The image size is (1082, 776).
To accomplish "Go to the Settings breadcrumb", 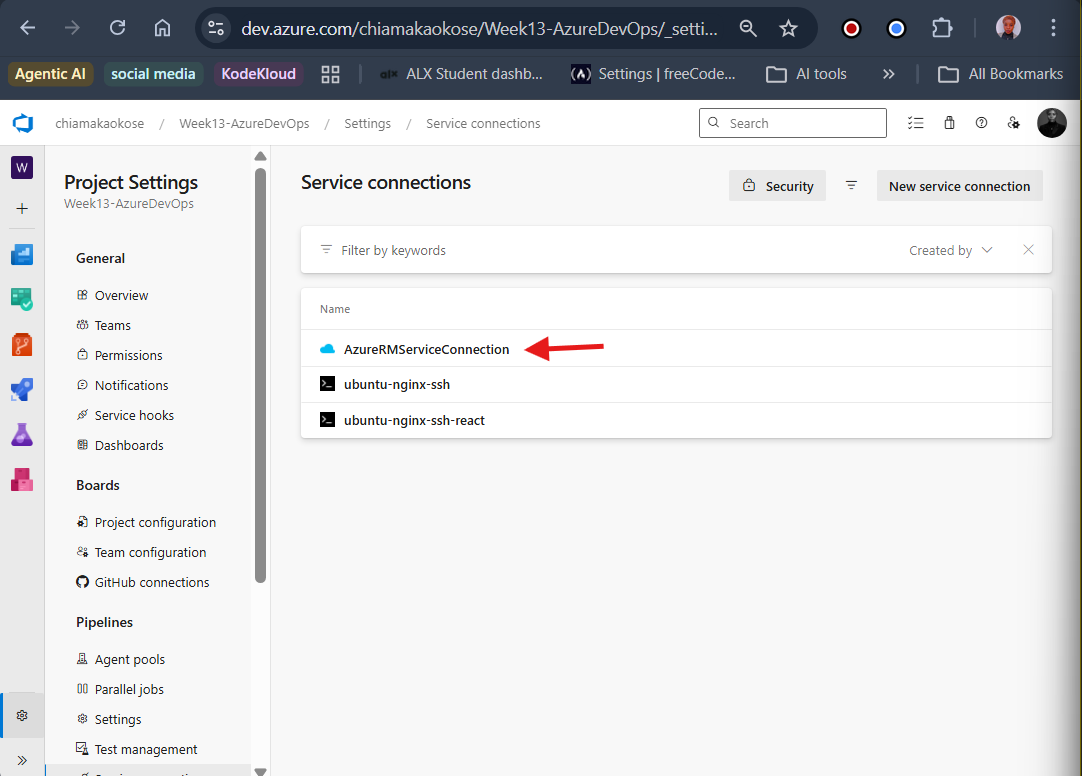I will (367, 123).
